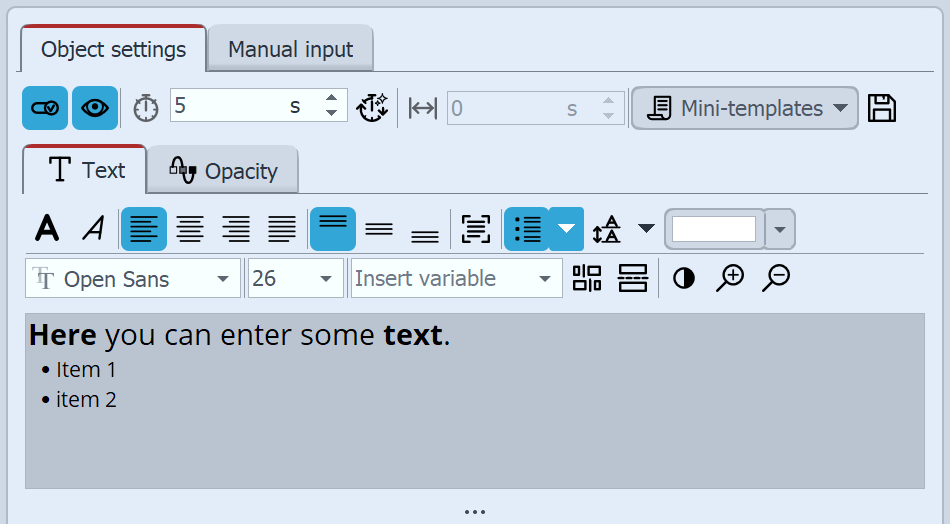
Task: Toggle the bullet list button
Action: (x=527, y=229)
